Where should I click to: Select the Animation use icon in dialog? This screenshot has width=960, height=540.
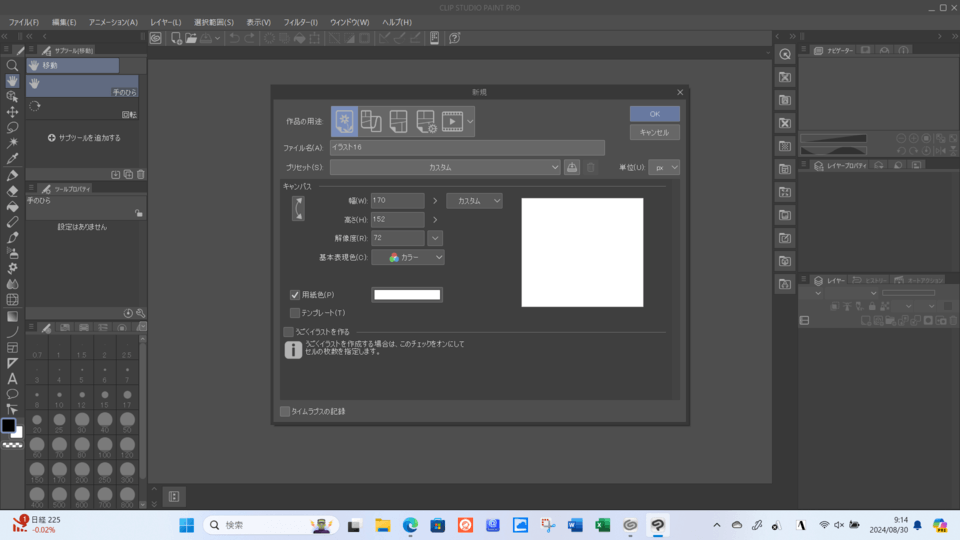pos(452,121)
